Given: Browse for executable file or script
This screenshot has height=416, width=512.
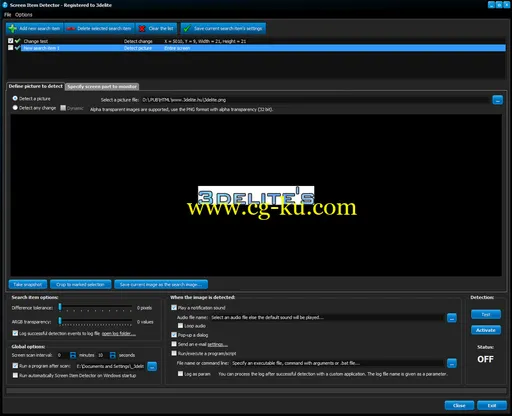Looking at the screenshot, I should click(452, 364).
